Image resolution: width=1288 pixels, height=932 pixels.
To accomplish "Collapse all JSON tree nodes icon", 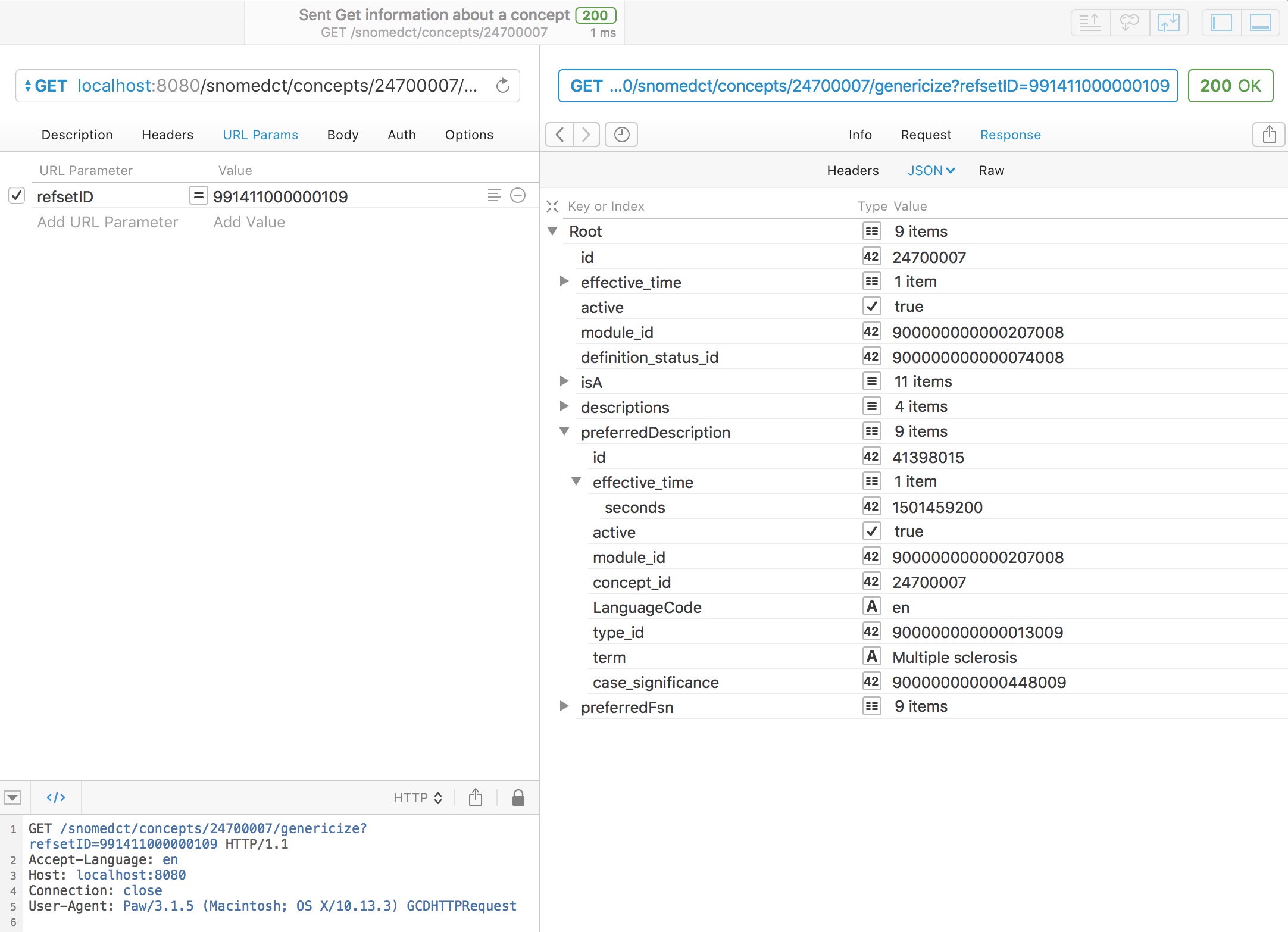I will pos(552,206).
